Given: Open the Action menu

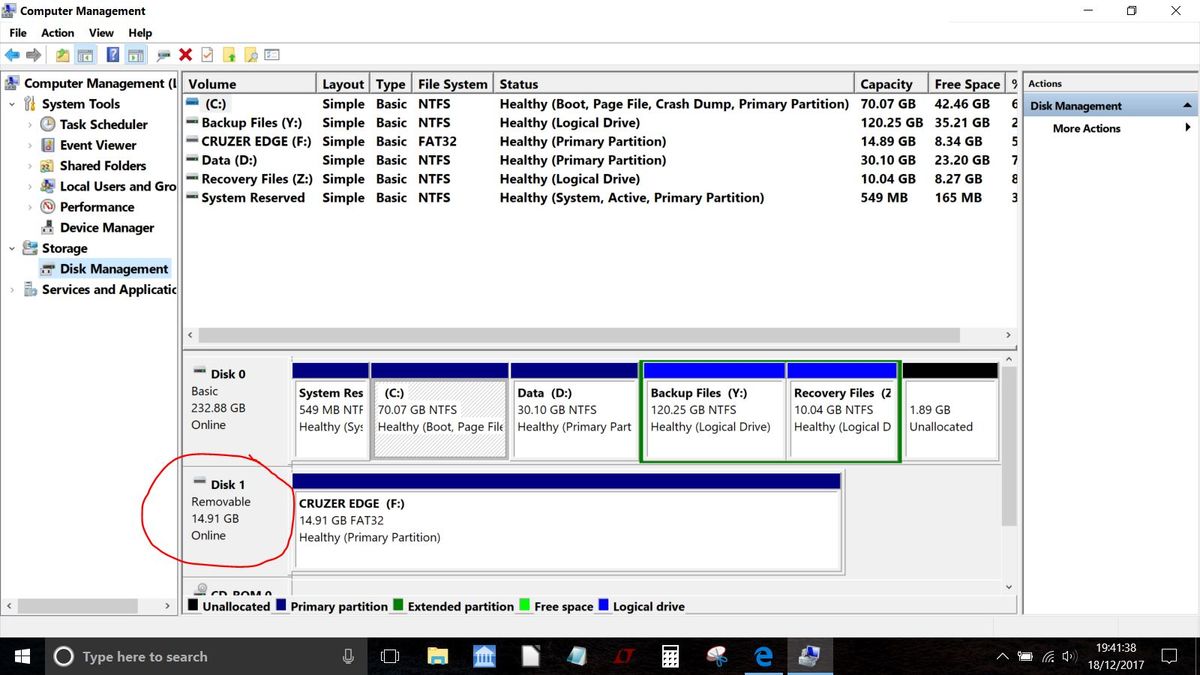Looking at the screenshot, I should click(57, 33).
